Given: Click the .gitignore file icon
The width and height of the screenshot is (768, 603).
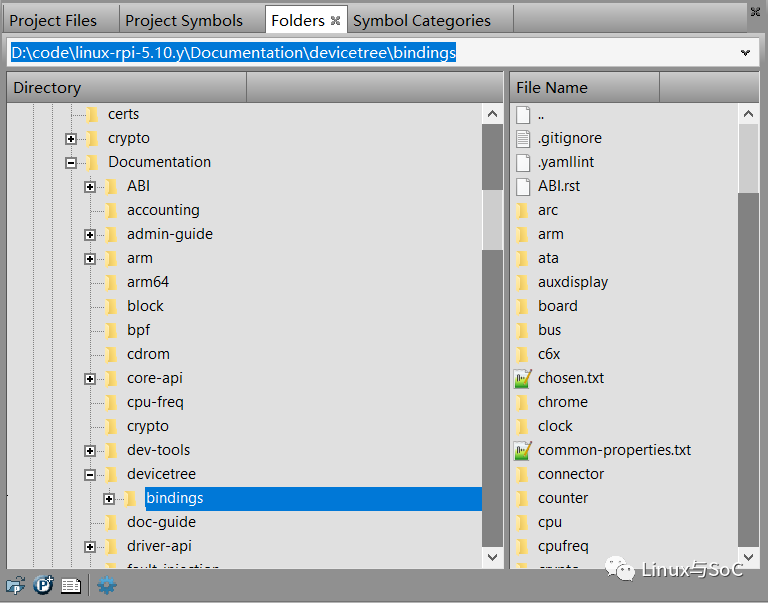Looking at the screenshot, I should click(x=523, y=139).
